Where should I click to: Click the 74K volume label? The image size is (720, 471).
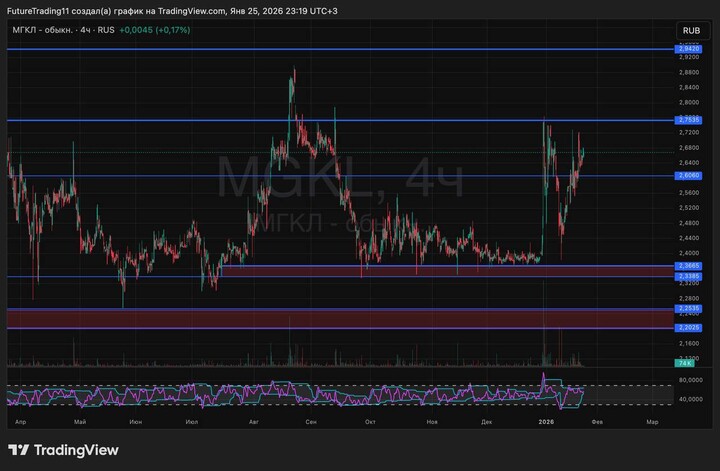click(686, 363)
